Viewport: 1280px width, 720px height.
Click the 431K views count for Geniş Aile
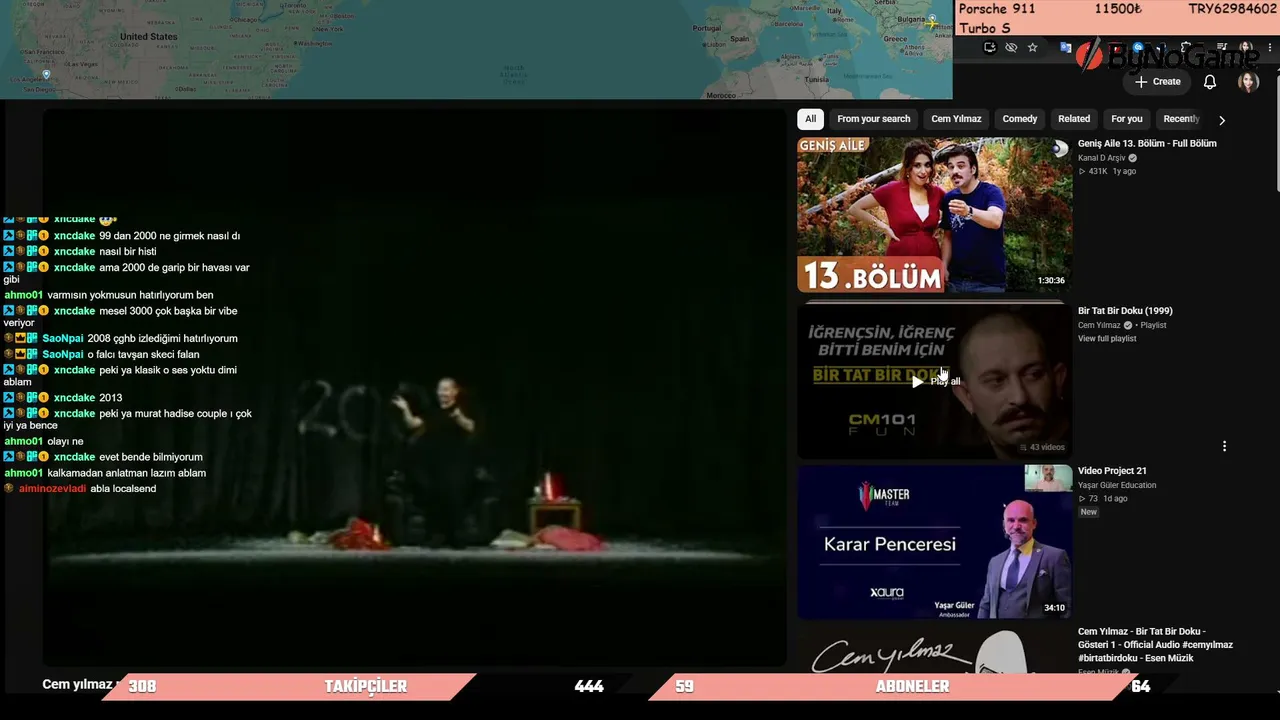1097,172
